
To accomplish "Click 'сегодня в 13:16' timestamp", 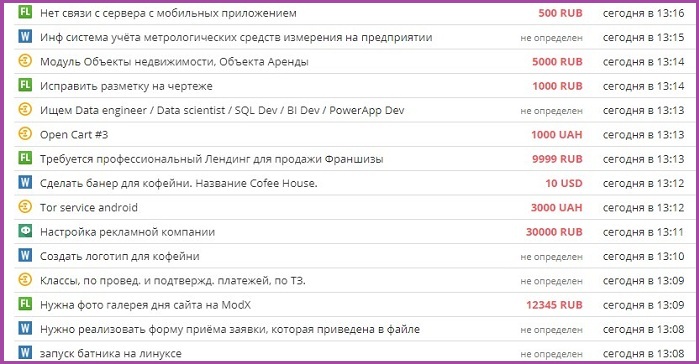I will 643,13.
